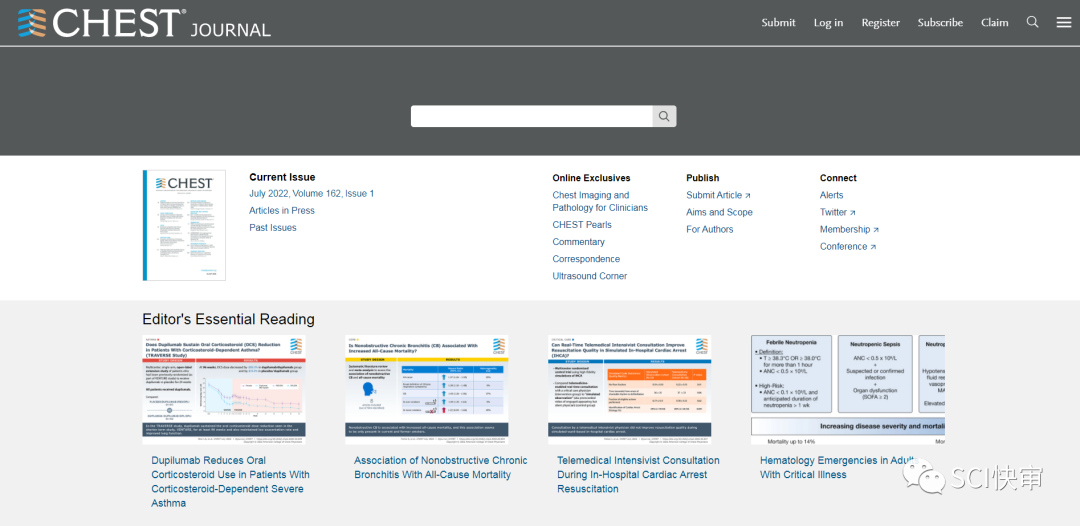Open Dupilumab Reduces Oral Corticosteroid Use article
The width and height of the screenshot is (1080, 526).
point(231,482)
